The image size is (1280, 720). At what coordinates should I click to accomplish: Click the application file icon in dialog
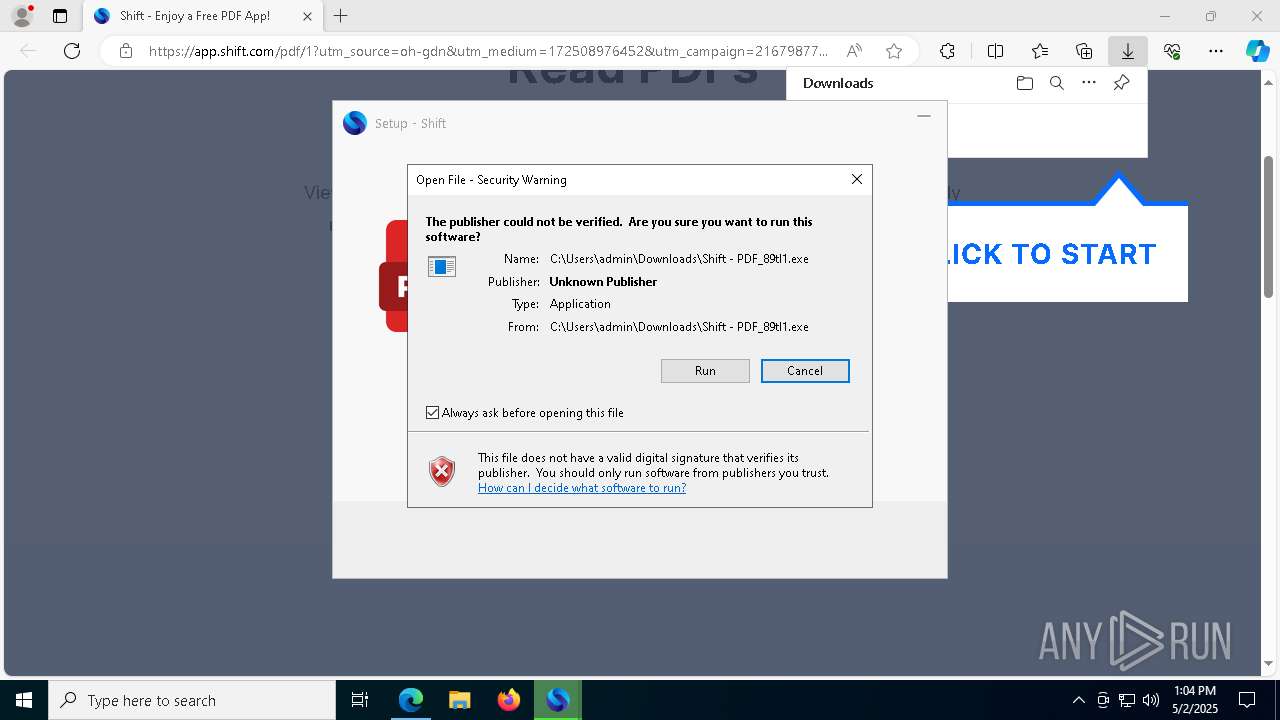click(x=442, y=267)
